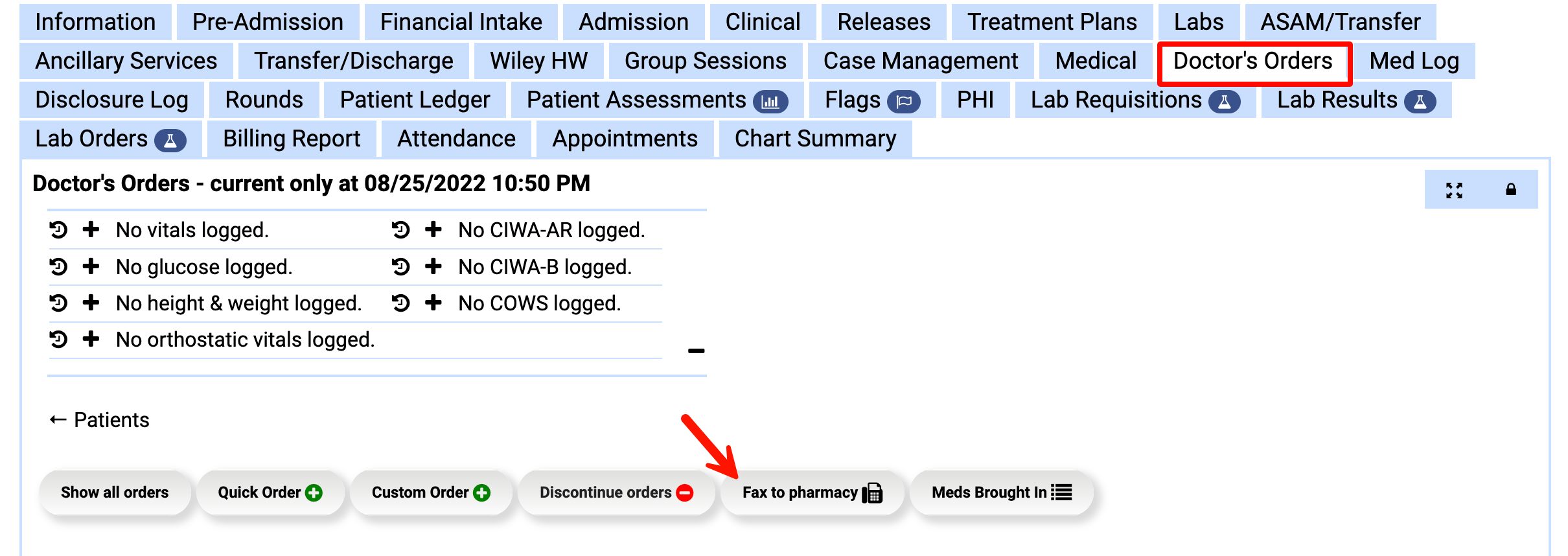1568x556 pixels.
Task: Click the lock icon
Action: pos(1510,190)
